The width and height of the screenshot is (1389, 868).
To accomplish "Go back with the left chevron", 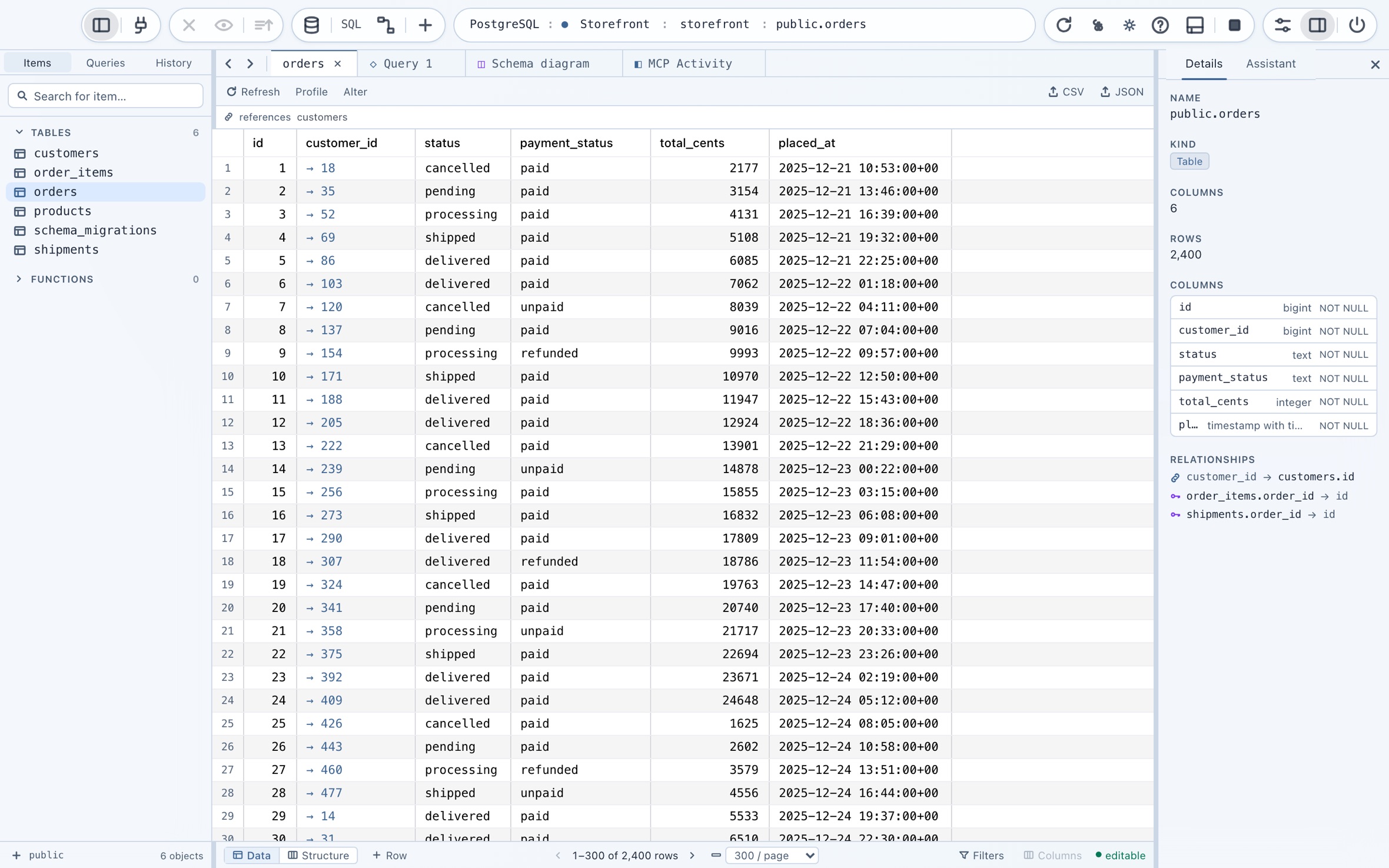I will click(x=229, y=64).
